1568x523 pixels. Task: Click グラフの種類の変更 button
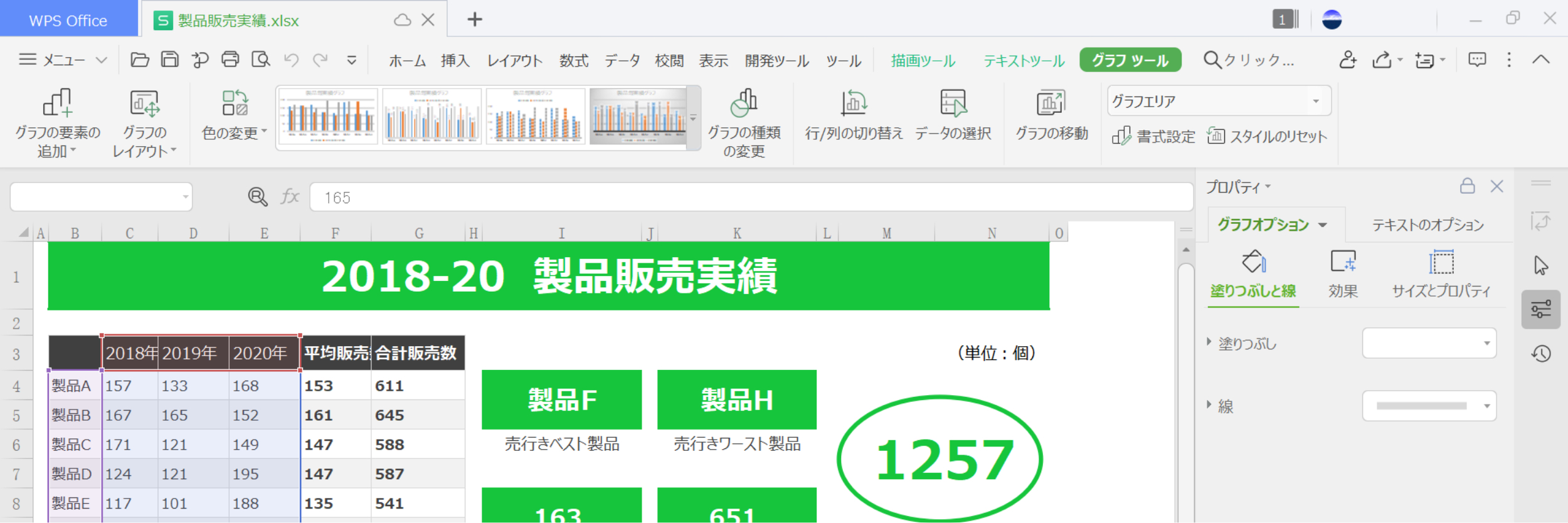point(744,124)
